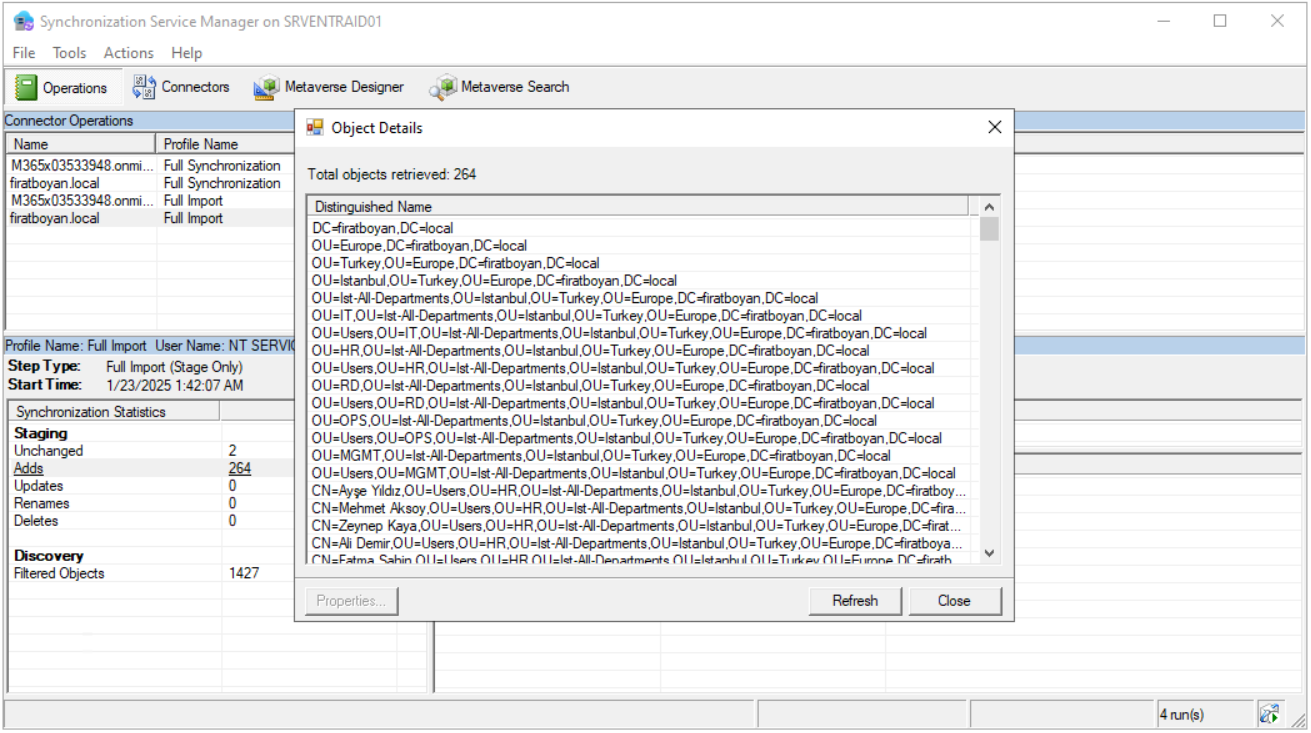This screenshot has height=733, width=1311.
Task: Select first M365x03533948 Full Synchronization row
Action: (x=150, y=166)
